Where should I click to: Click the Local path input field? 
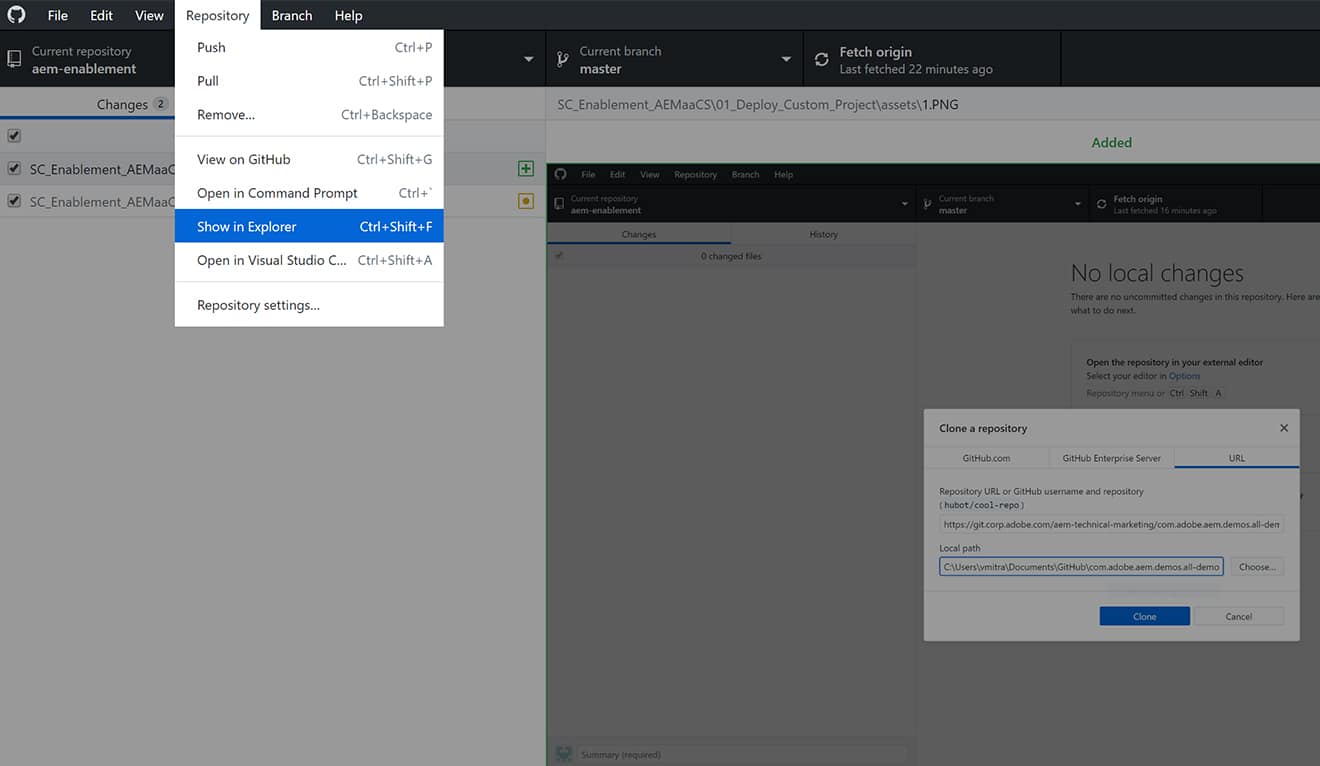coord(1080,566)
